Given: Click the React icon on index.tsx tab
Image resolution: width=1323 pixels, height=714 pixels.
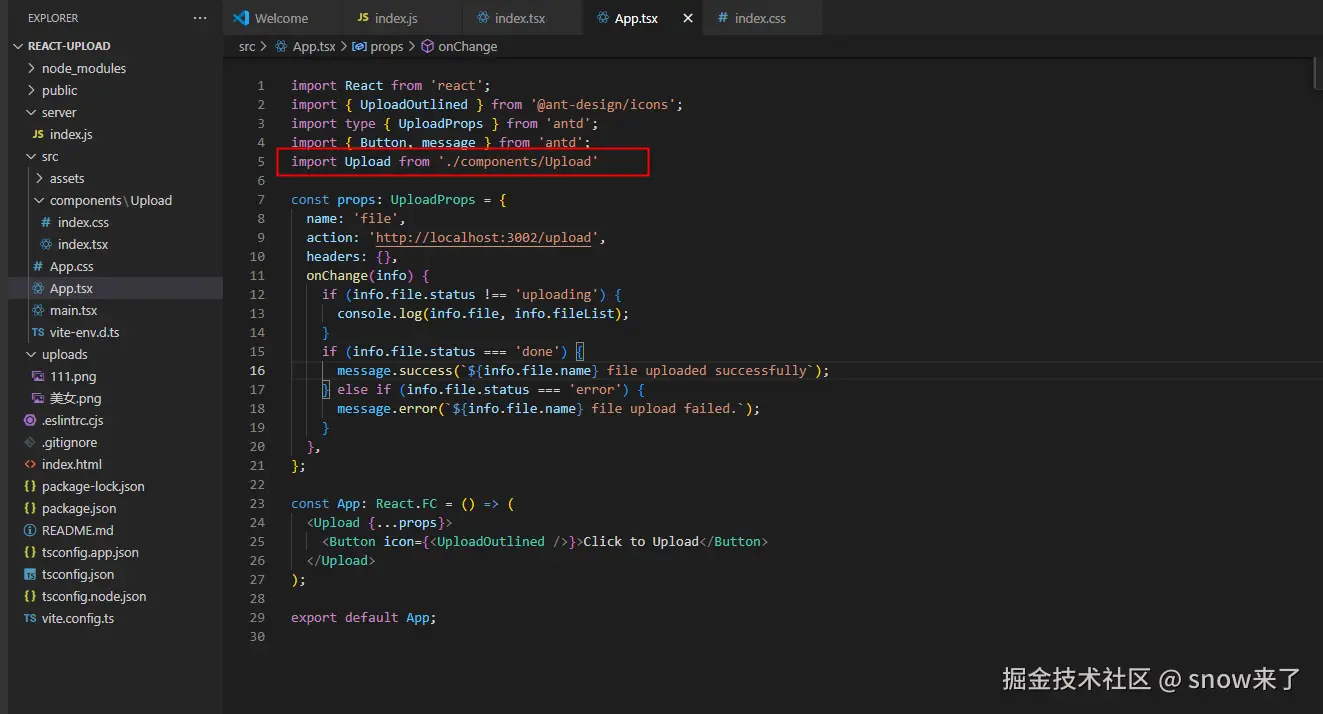Looking at the screenshot, I should click(483, 18).
